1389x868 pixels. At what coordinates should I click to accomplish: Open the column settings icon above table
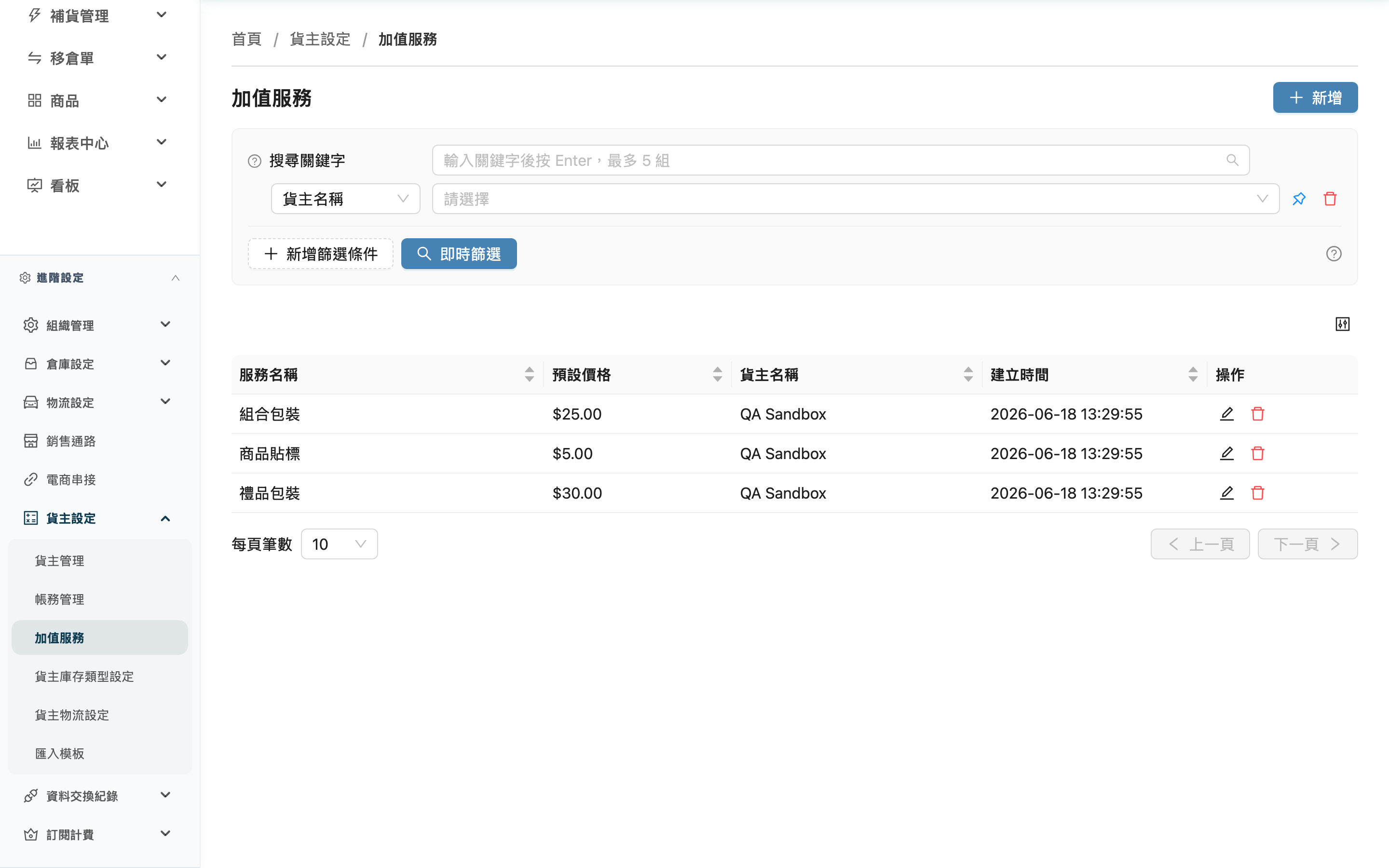coord(1343,325)
